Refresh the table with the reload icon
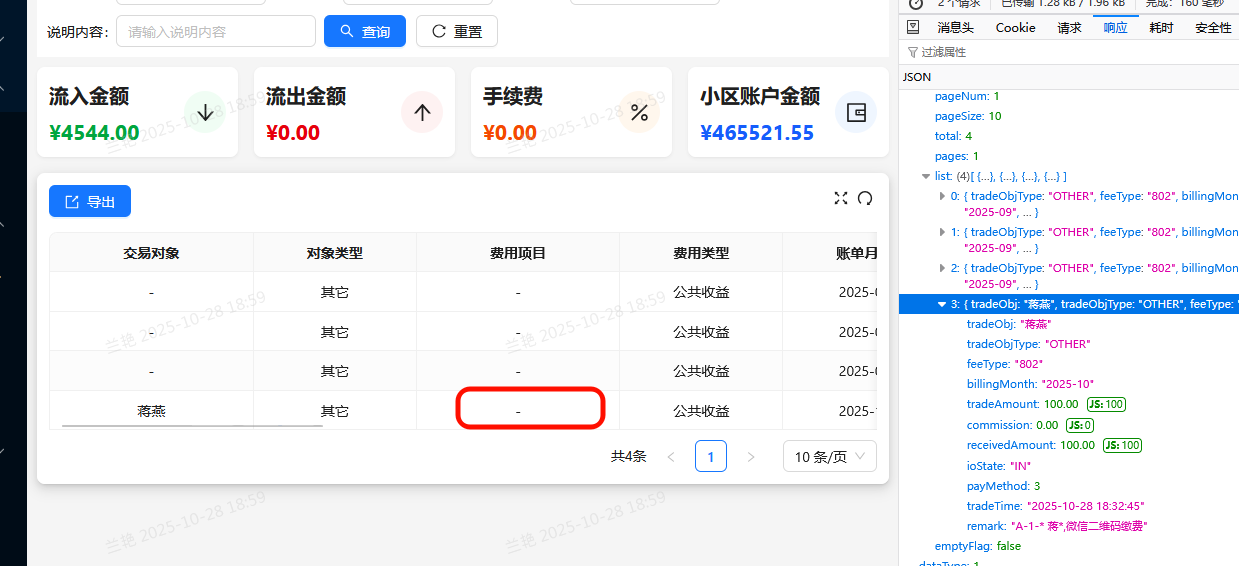The image size is (1239, 566). coord(865,198)
